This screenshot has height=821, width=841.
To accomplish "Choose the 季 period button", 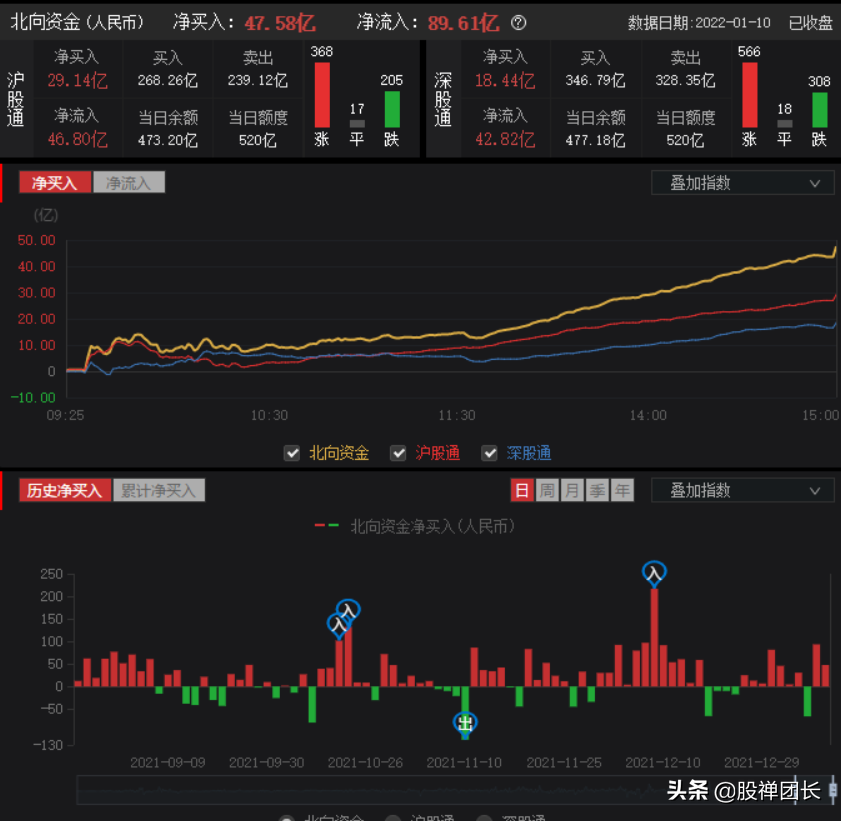I will click(597, 490).
